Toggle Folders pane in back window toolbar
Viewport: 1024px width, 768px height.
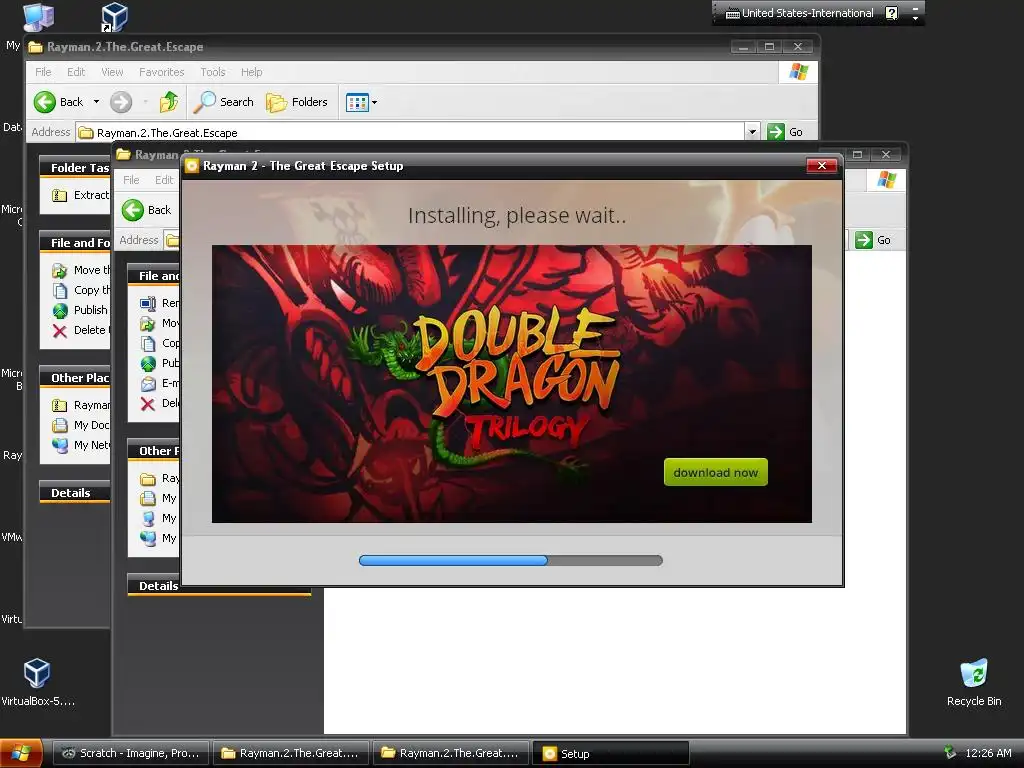point(296,102)
